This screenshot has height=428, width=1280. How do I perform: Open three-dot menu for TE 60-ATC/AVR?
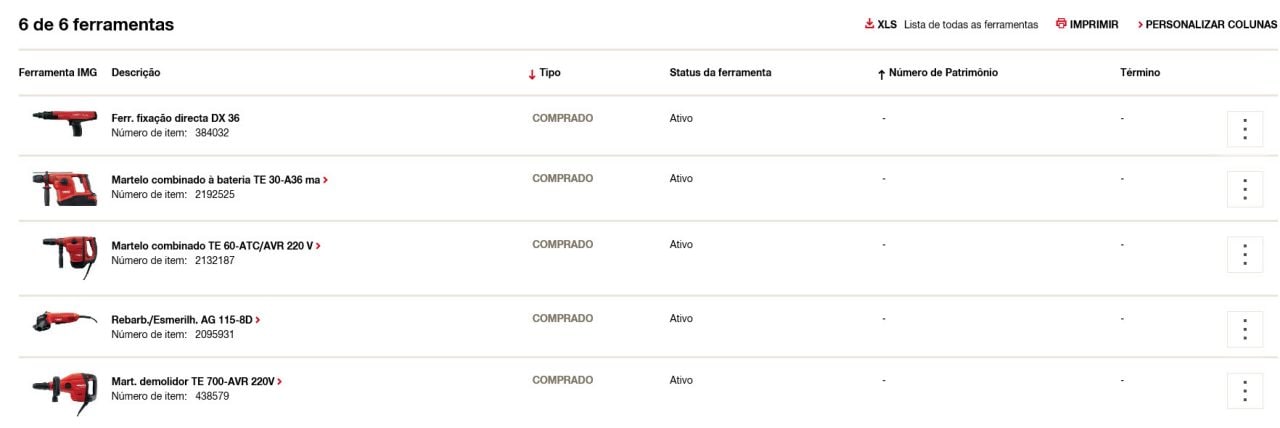pos(1244,255)
